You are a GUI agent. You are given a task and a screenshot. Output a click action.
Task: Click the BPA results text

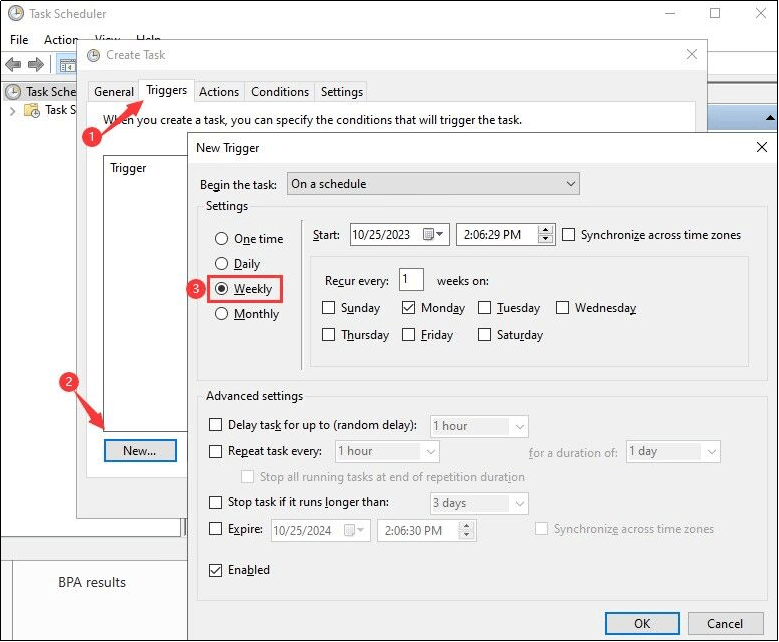[x=92, y=582]
